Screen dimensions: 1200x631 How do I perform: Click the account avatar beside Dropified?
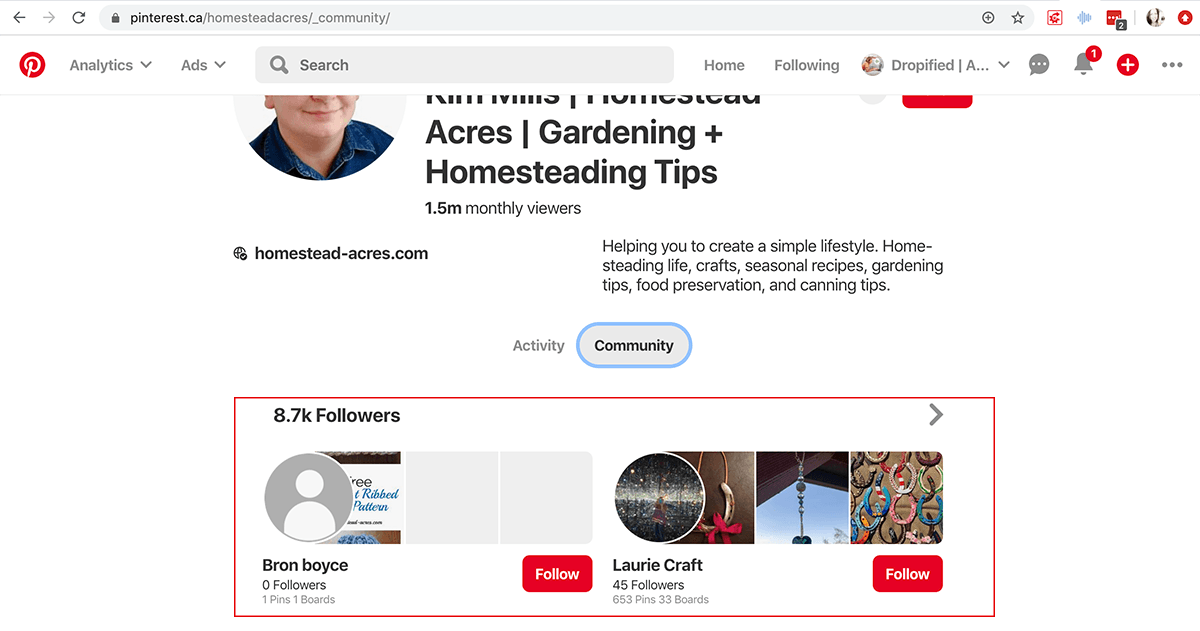[872, 65]
